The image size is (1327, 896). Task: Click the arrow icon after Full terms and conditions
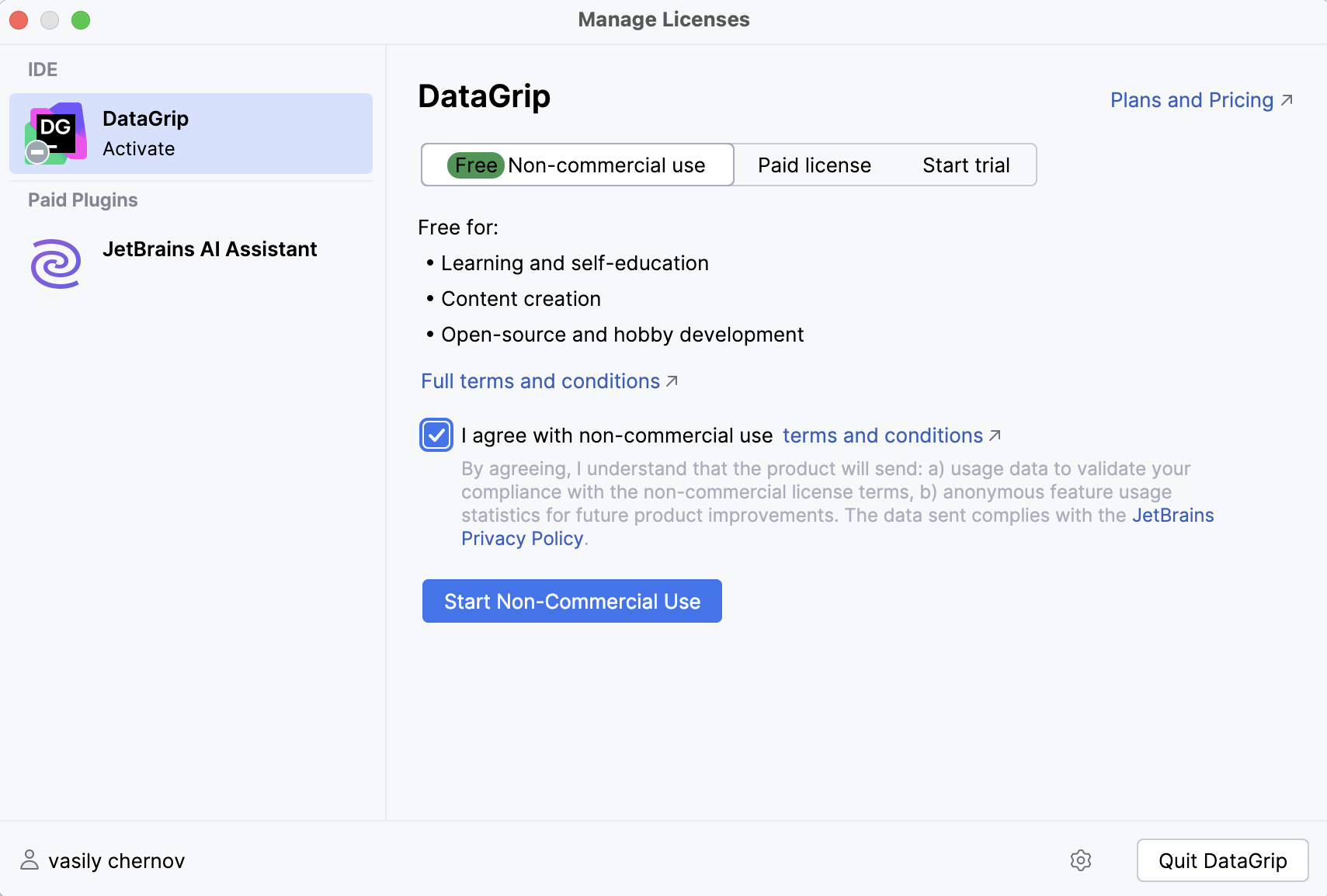[672, 380]
